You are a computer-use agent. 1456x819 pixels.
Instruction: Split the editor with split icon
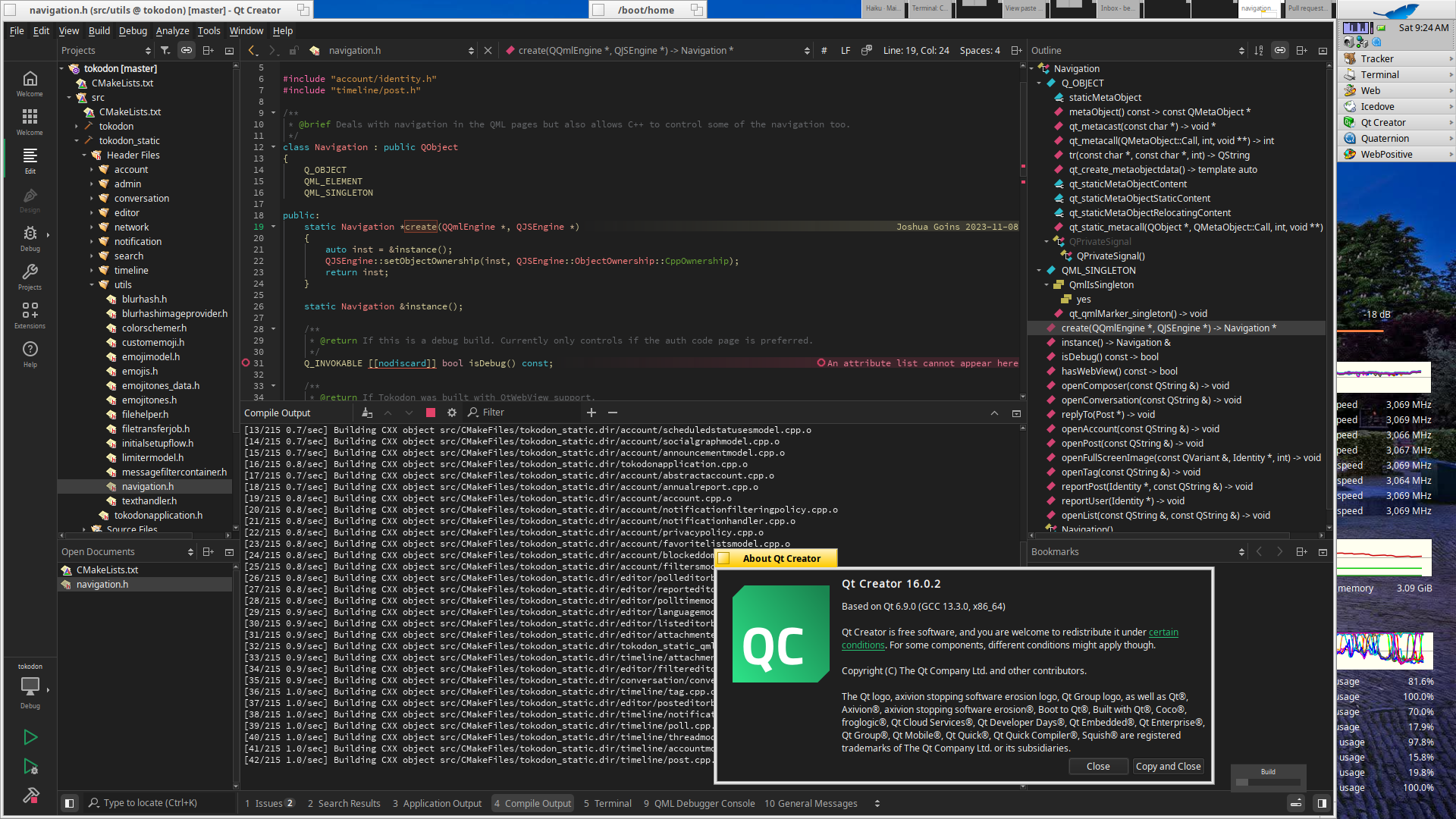1016,50
